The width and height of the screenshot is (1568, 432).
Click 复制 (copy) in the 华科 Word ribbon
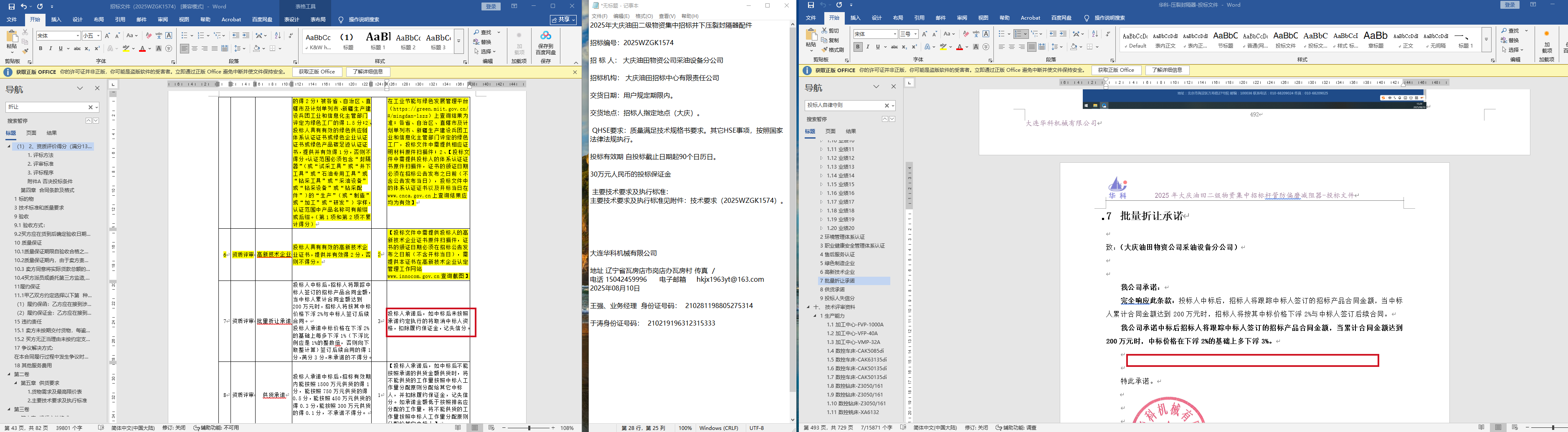[830, 40]
